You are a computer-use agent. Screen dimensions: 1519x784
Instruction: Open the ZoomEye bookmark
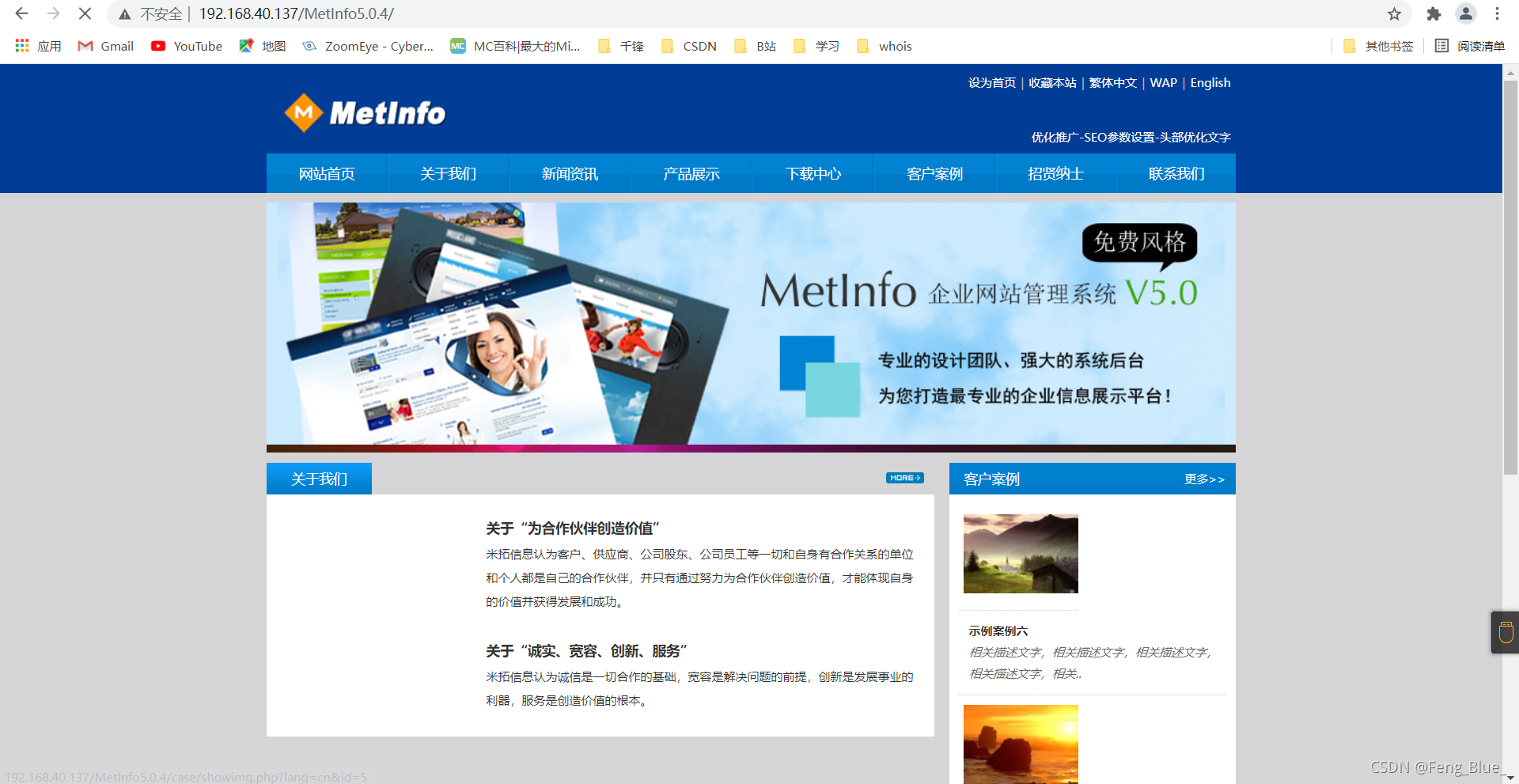(x=368, y=46)
